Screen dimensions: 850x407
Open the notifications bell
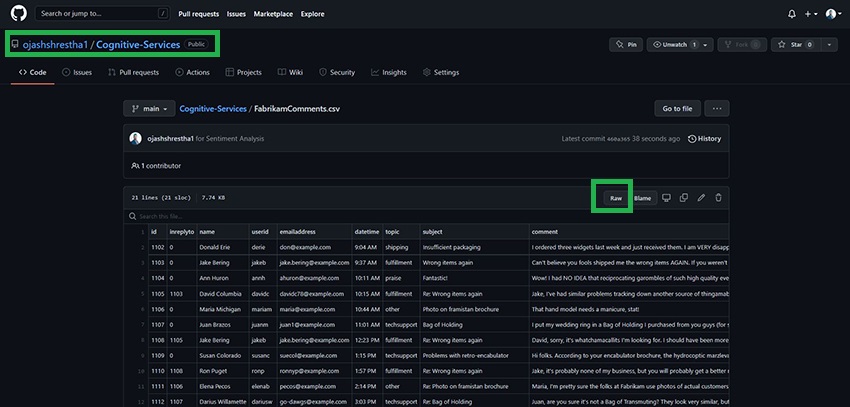[x=792, y=14]
